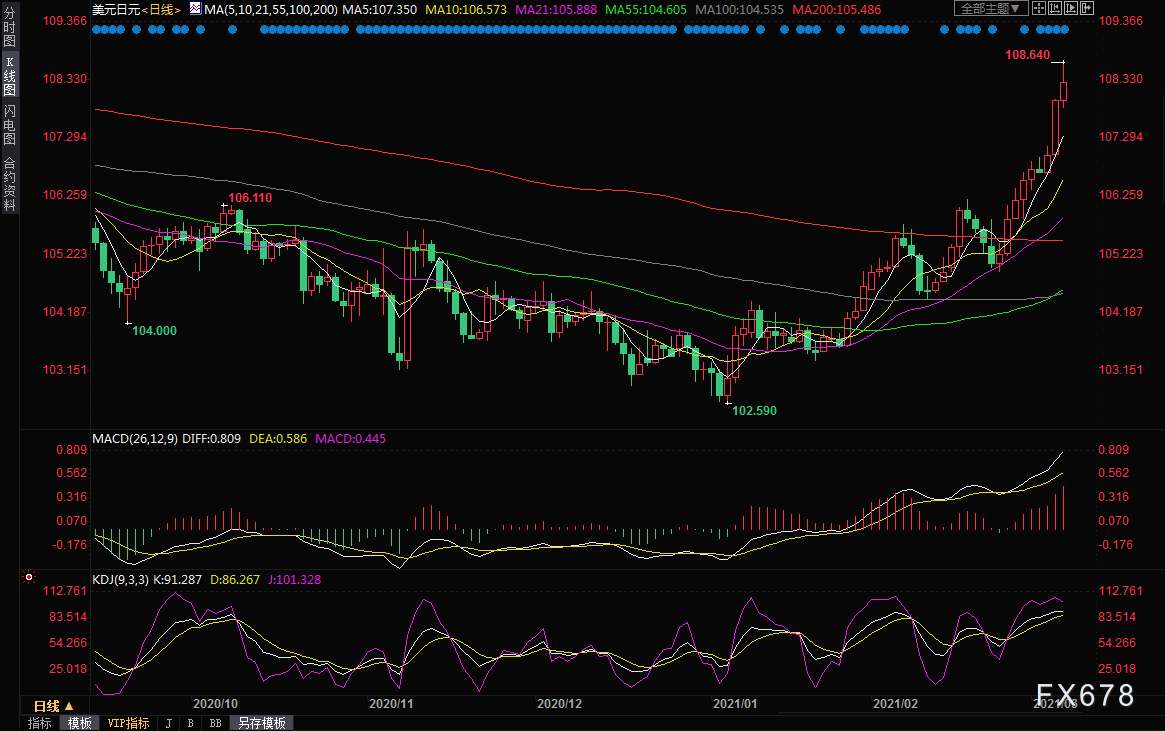This screenshot has height=731, width=1165.
Task: Click the J template button
Action: tap(169, 723)
